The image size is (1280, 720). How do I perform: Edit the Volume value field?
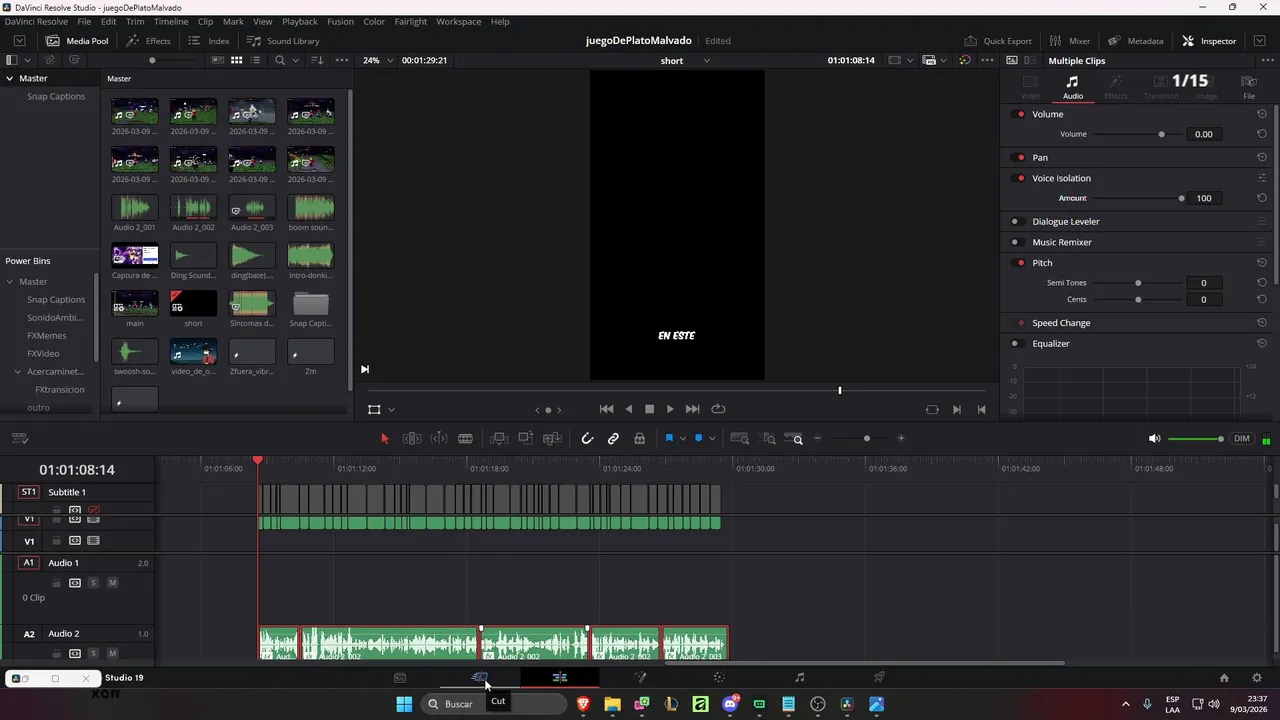(1203, 134)
